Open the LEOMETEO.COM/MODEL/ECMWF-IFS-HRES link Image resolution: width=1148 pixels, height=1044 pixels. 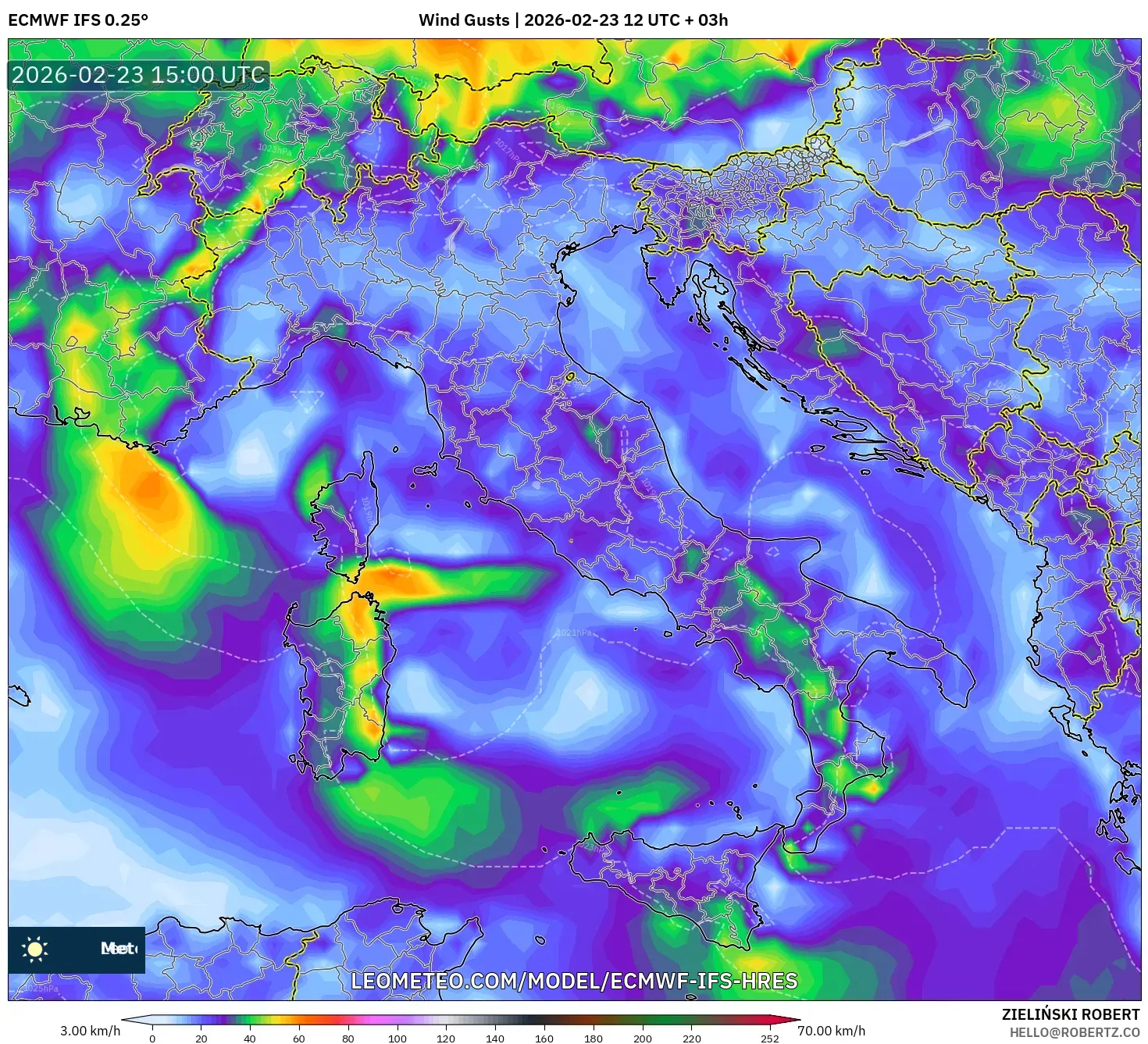click(575, 984)
